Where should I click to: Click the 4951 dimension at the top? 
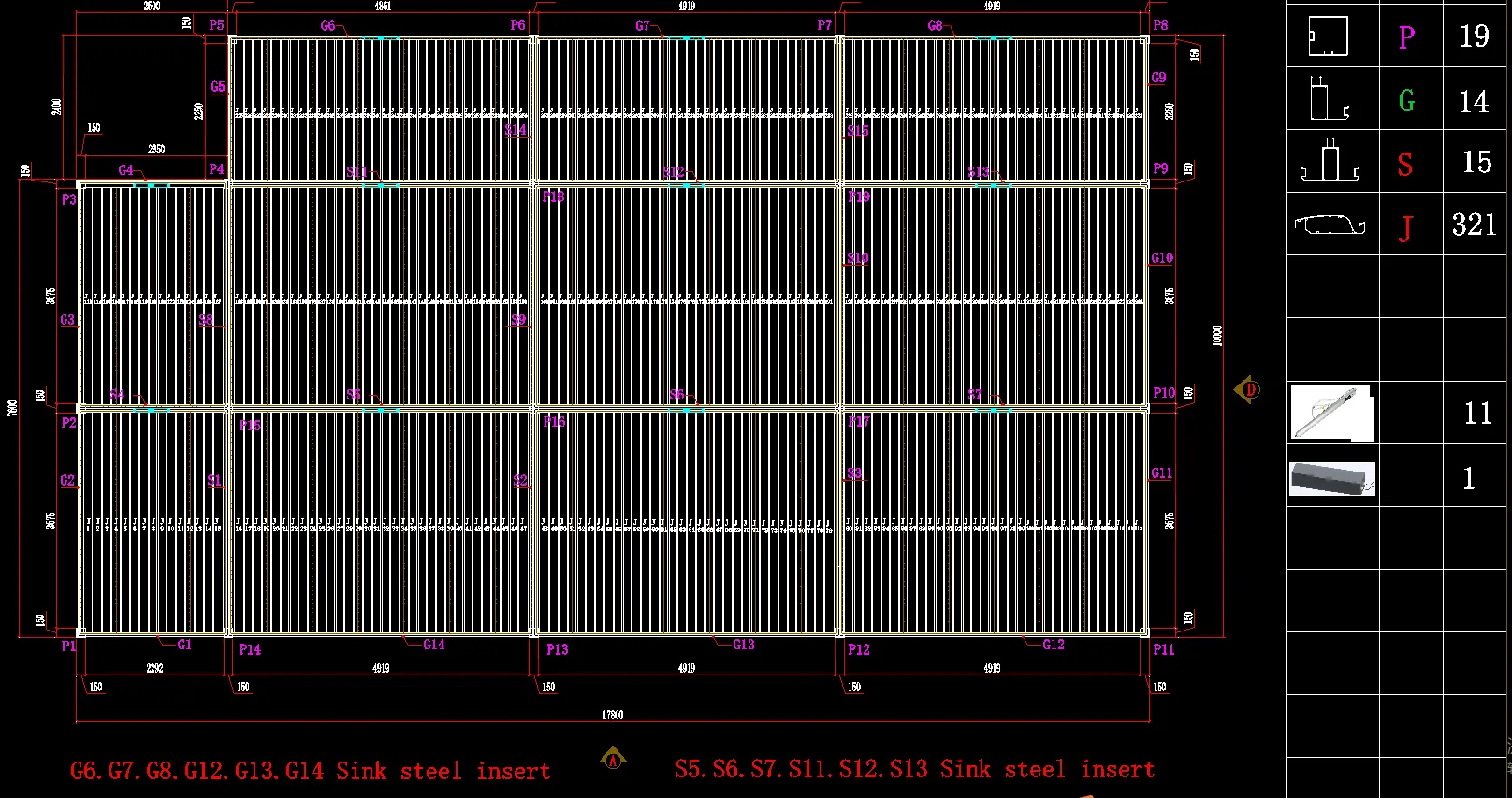(383, 7)
